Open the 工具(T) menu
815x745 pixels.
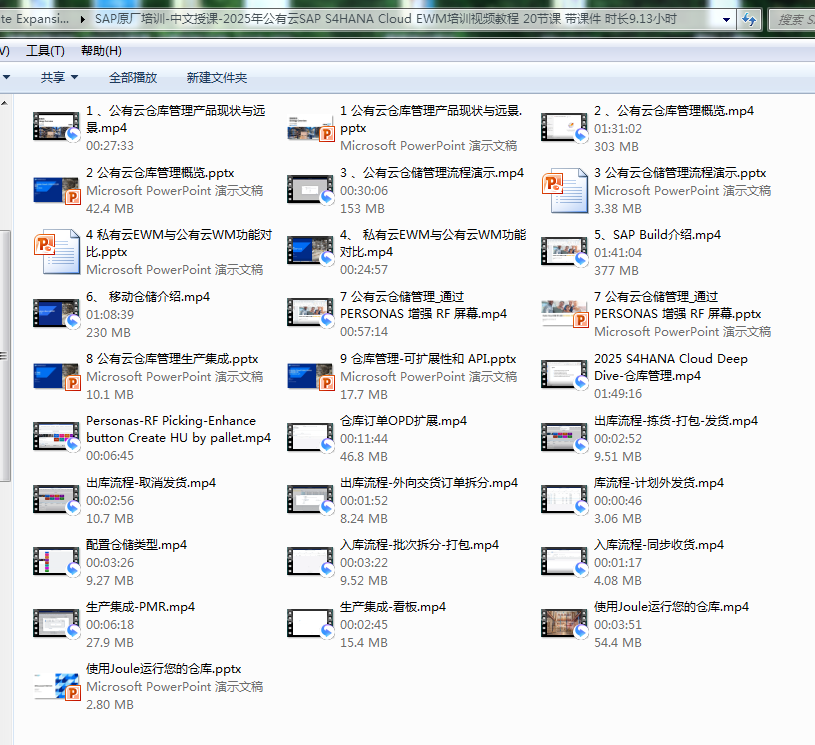[x=45, y=51]
